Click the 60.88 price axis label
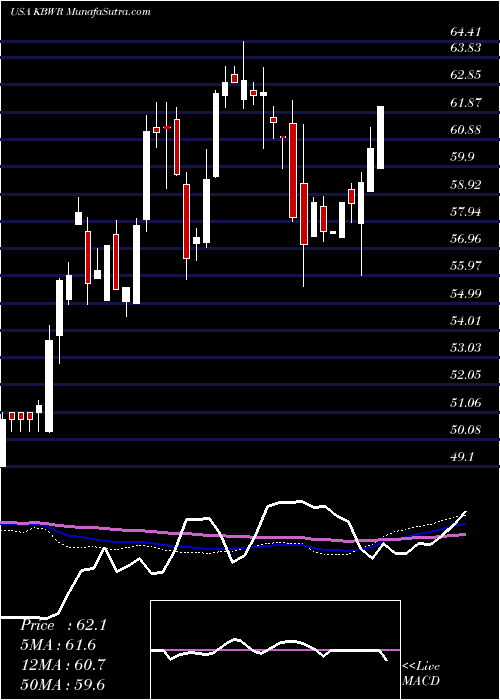Screen dimensions: 500x700 (x=465, y=130)
